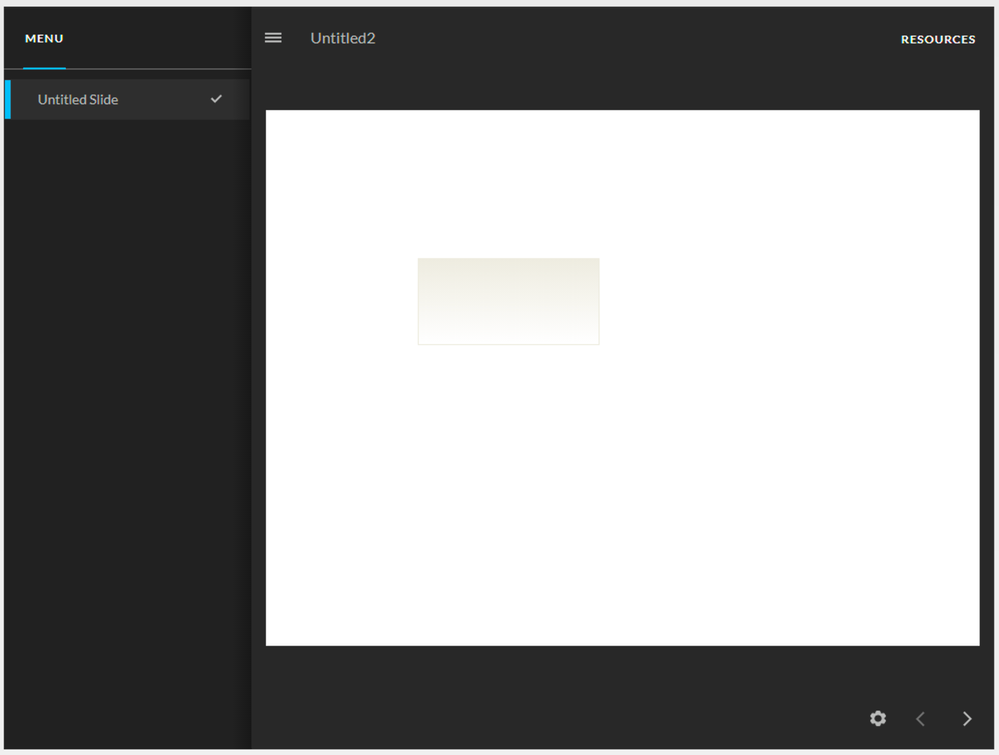Click the beige rectangle on the slide
The height and width of the screenshot is (755, 999).
click(508, 301)
